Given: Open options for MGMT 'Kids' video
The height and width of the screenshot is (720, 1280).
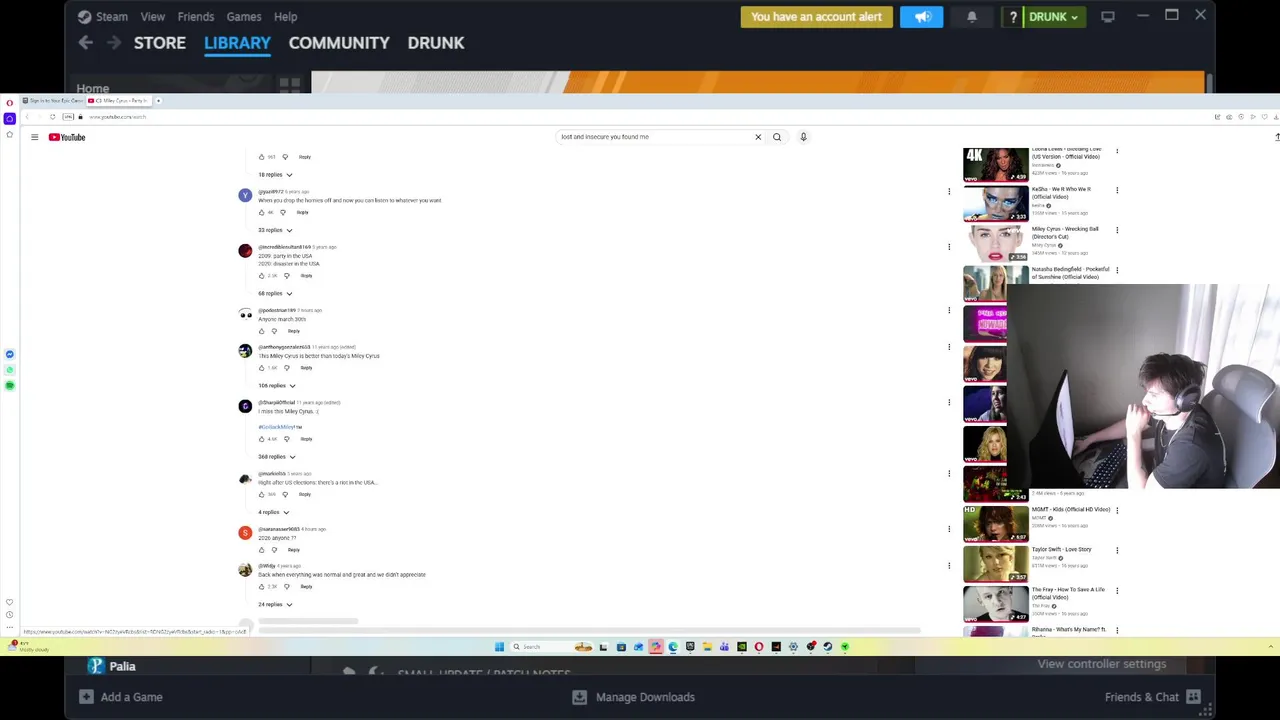Looking at the screenshot, I should (x=1117, y=510).
